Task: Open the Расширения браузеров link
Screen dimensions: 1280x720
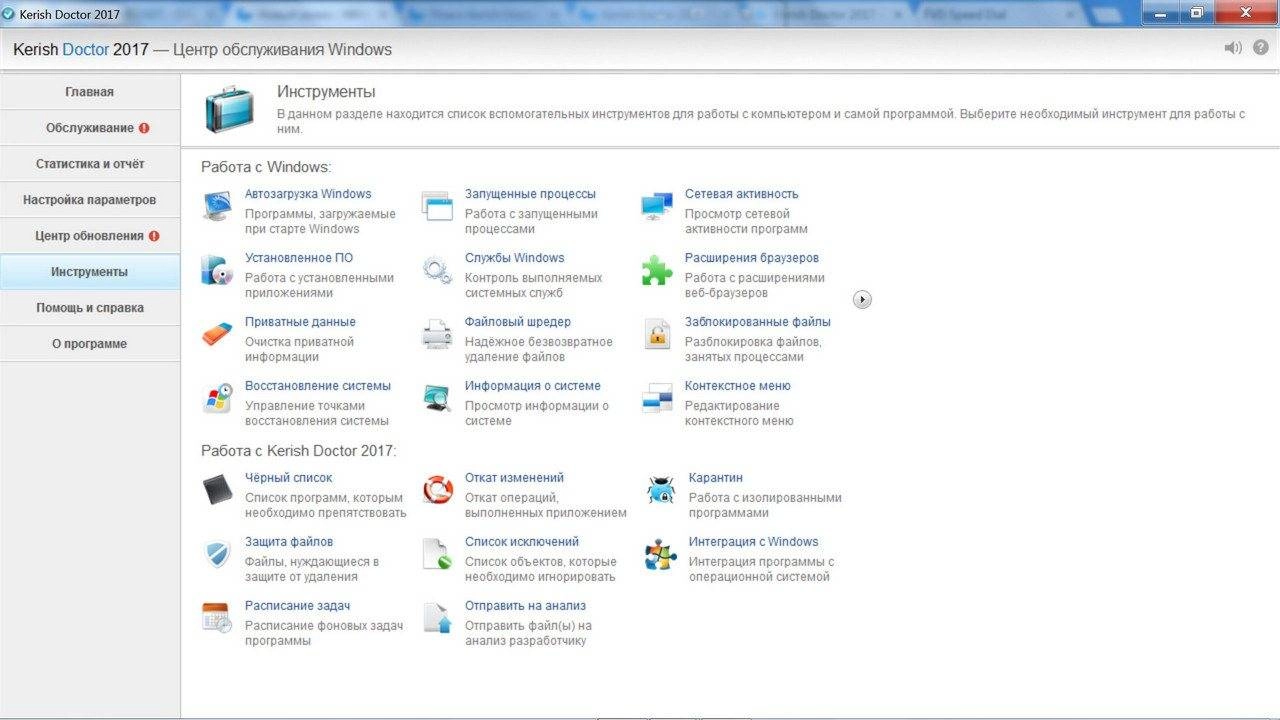Action: 752,258
